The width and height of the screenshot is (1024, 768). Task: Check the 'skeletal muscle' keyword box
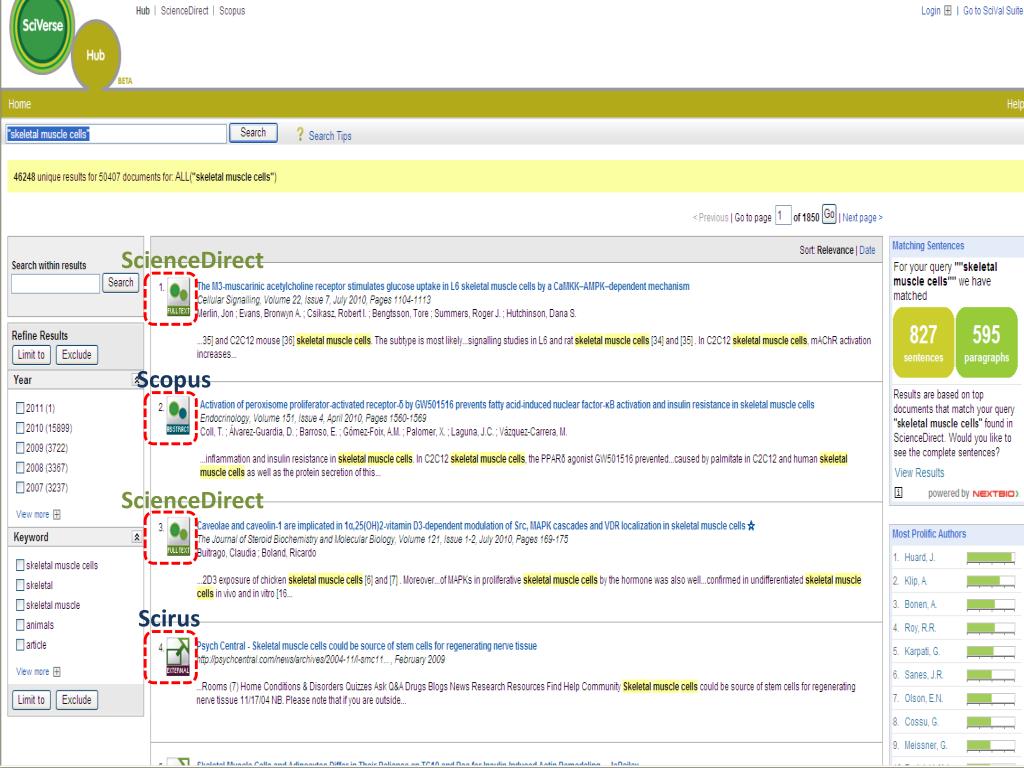click(x=20, y=605)
